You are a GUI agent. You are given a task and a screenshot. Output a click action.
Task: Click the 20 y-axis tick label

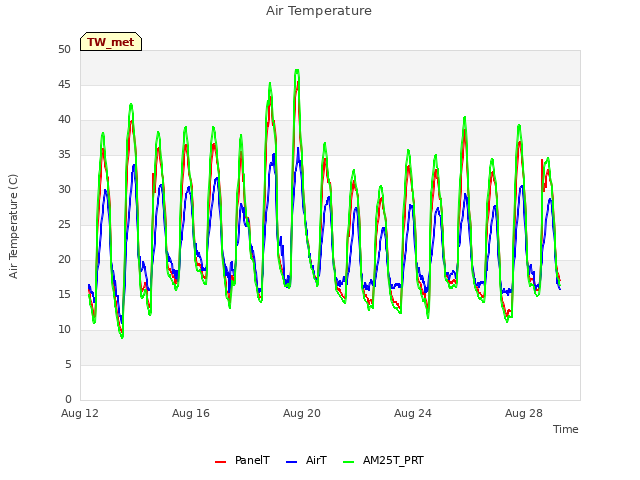tap(64, 260)
